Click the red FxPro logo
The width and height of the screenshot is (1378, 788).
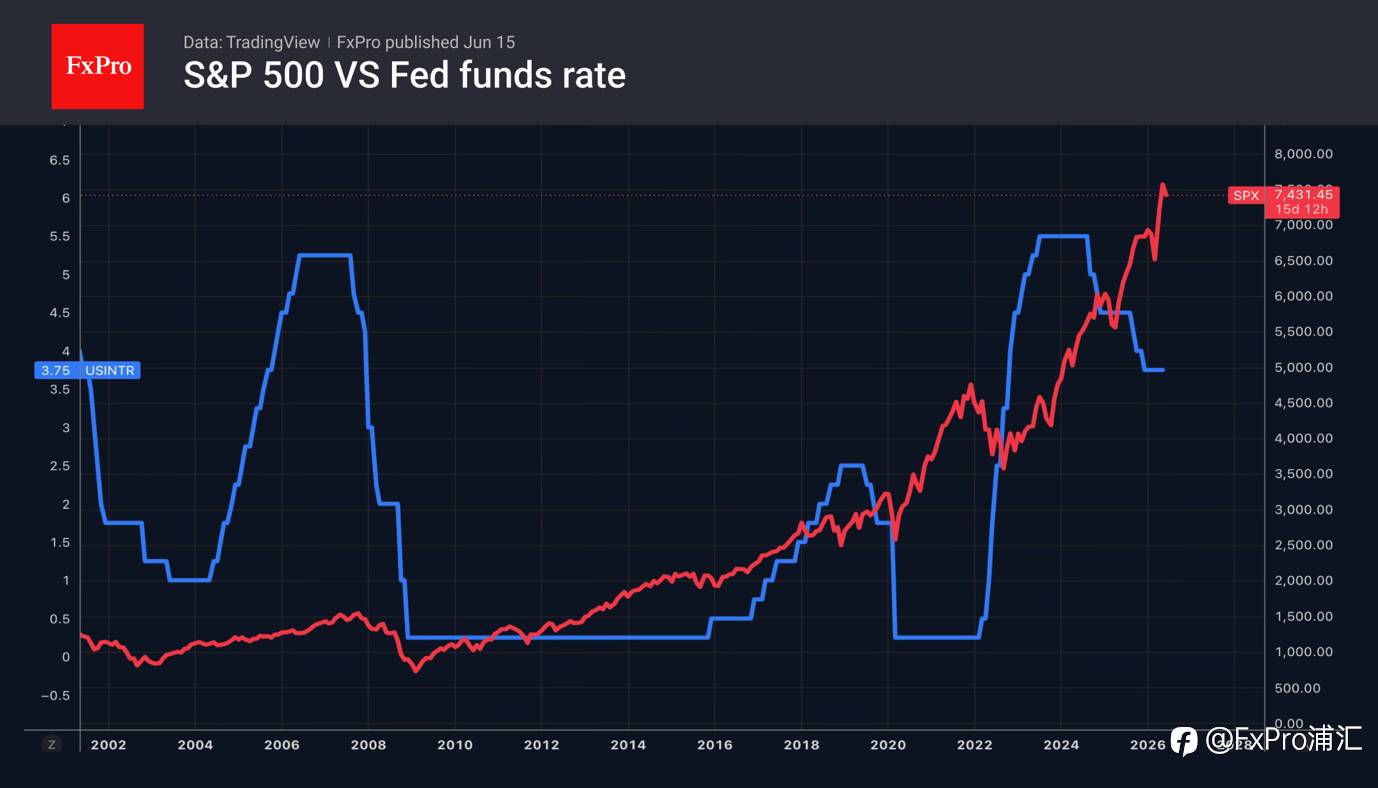coord(97,66)
